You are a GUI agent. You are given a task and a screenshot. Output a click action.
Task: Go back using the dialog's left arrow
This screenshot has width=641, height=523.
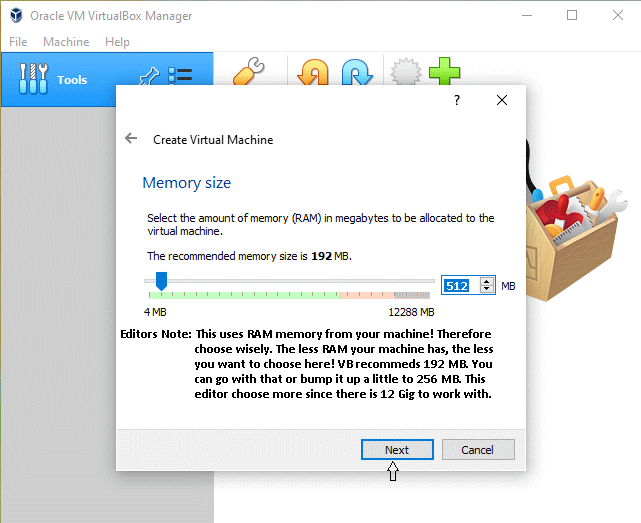pyautogui.click(x=131, y=139)
